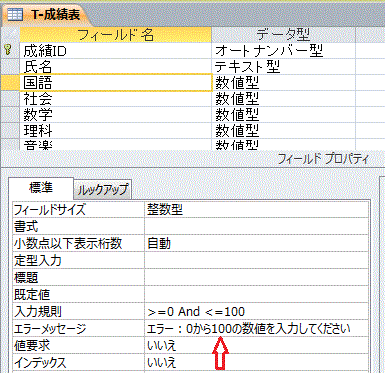Select the 社会 field name cell

pyautogui.click(x=115, y=99)
